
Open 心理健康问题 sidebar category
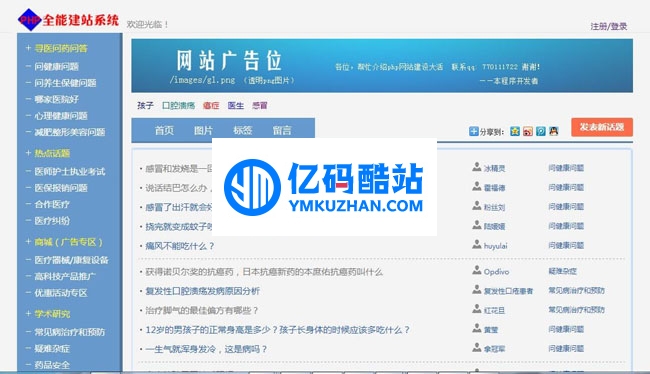coord(61,116)
